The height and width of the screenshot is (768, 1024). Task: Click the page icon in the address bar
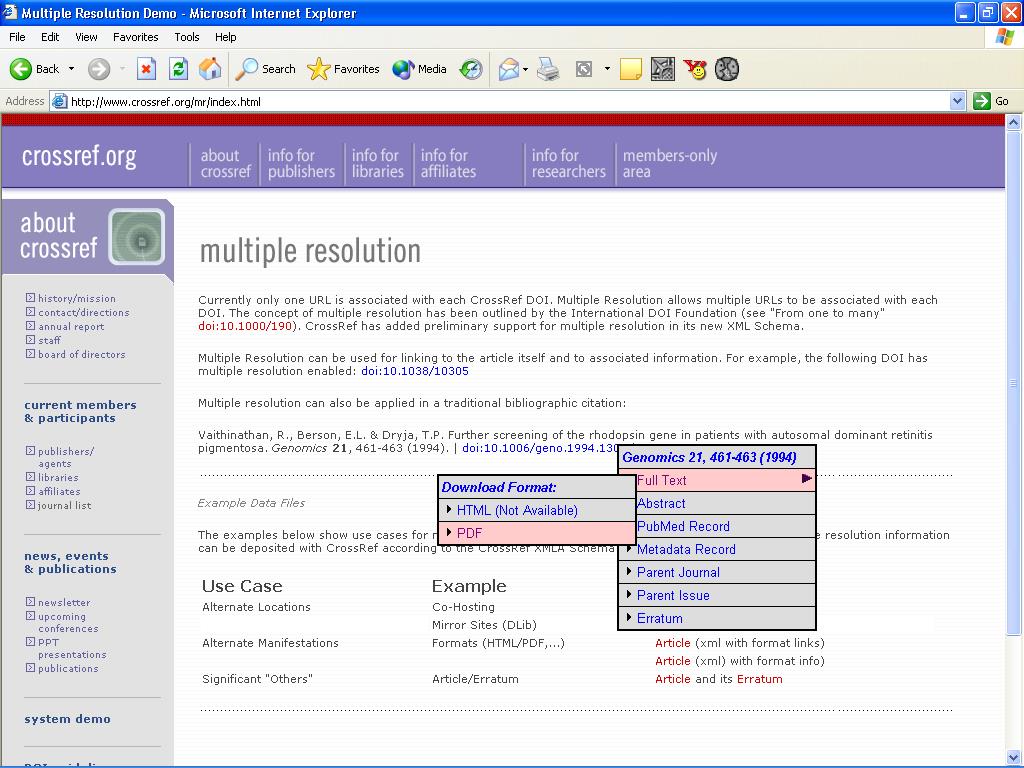(59, 101)
